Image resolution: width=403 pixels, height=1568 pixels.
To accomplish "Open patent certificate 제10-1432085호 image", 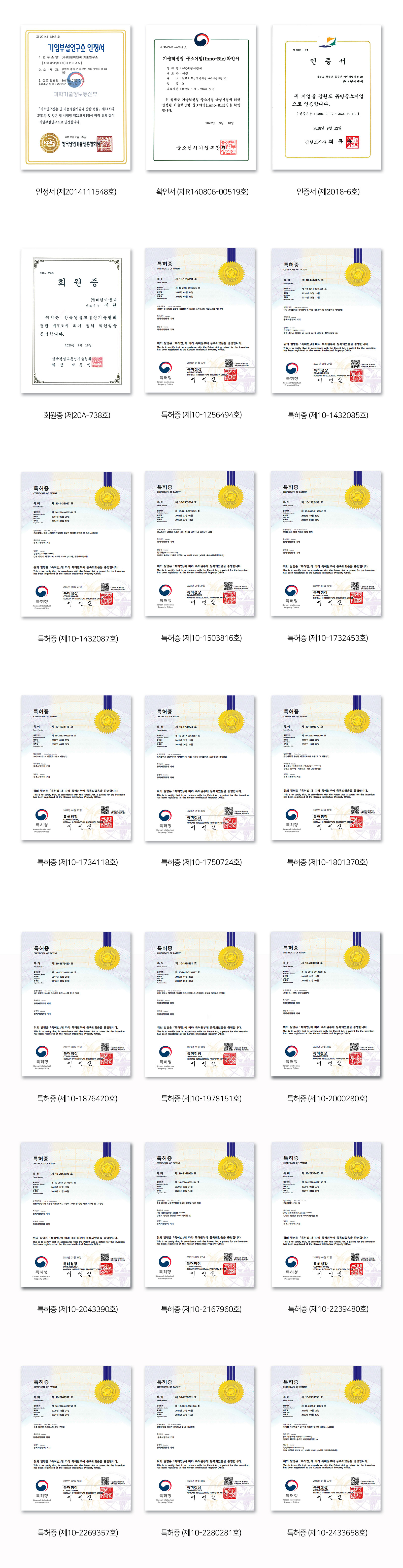I will [326, 321].
